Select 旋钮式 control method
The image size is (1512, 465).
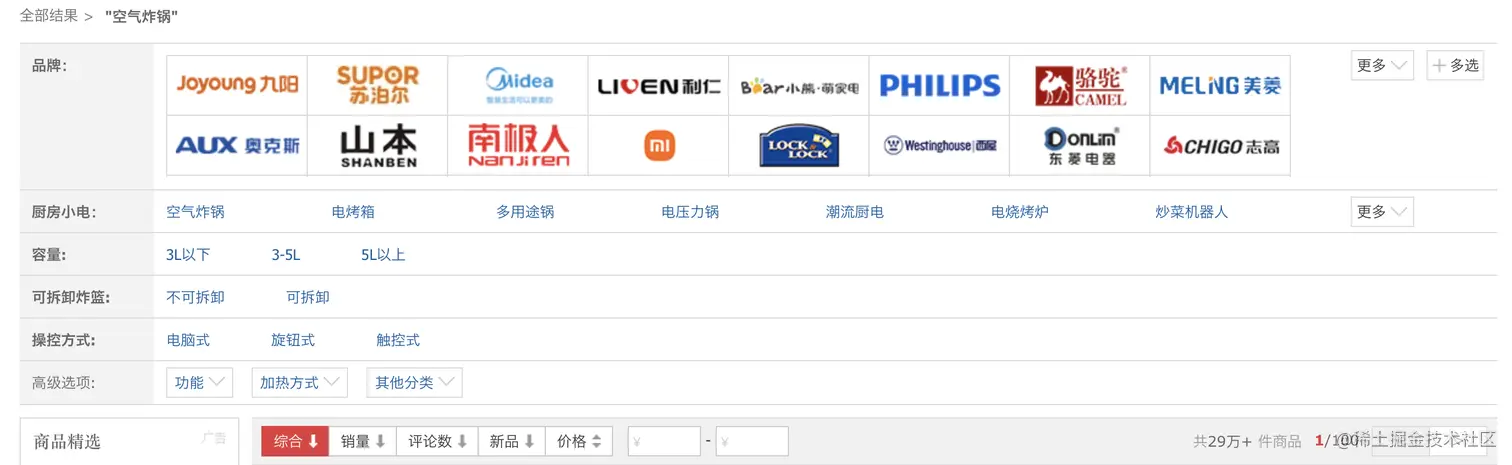[x=293, y=340]
